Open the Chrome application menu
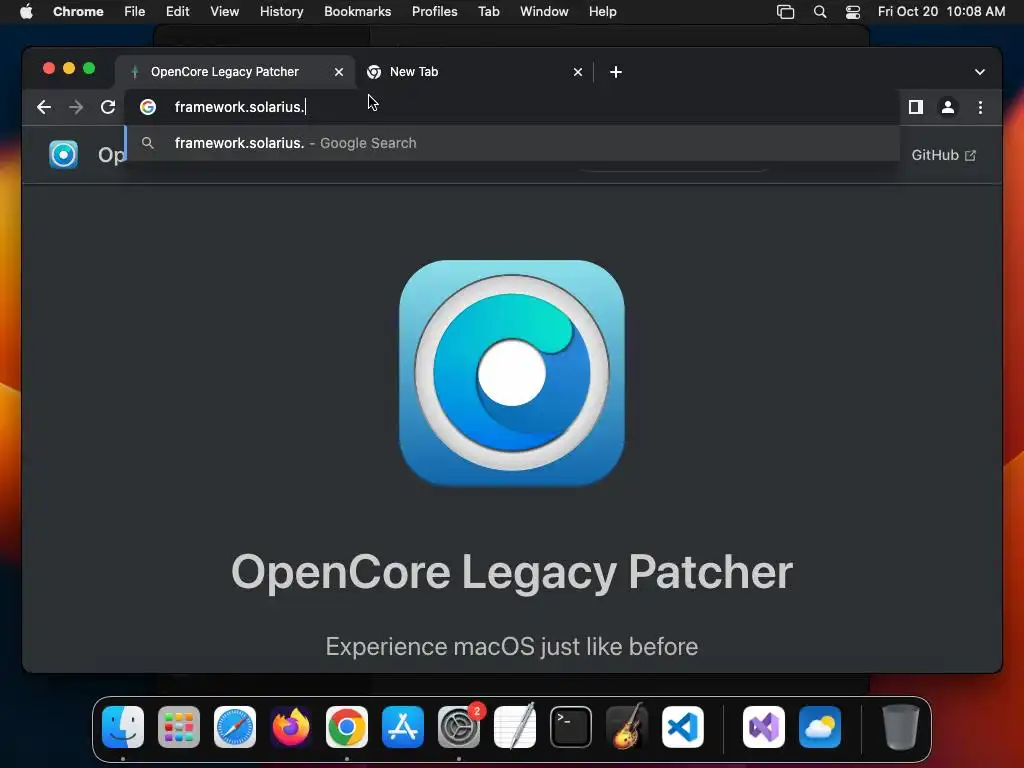The image size is (1024, 768). tap(78, 12)
